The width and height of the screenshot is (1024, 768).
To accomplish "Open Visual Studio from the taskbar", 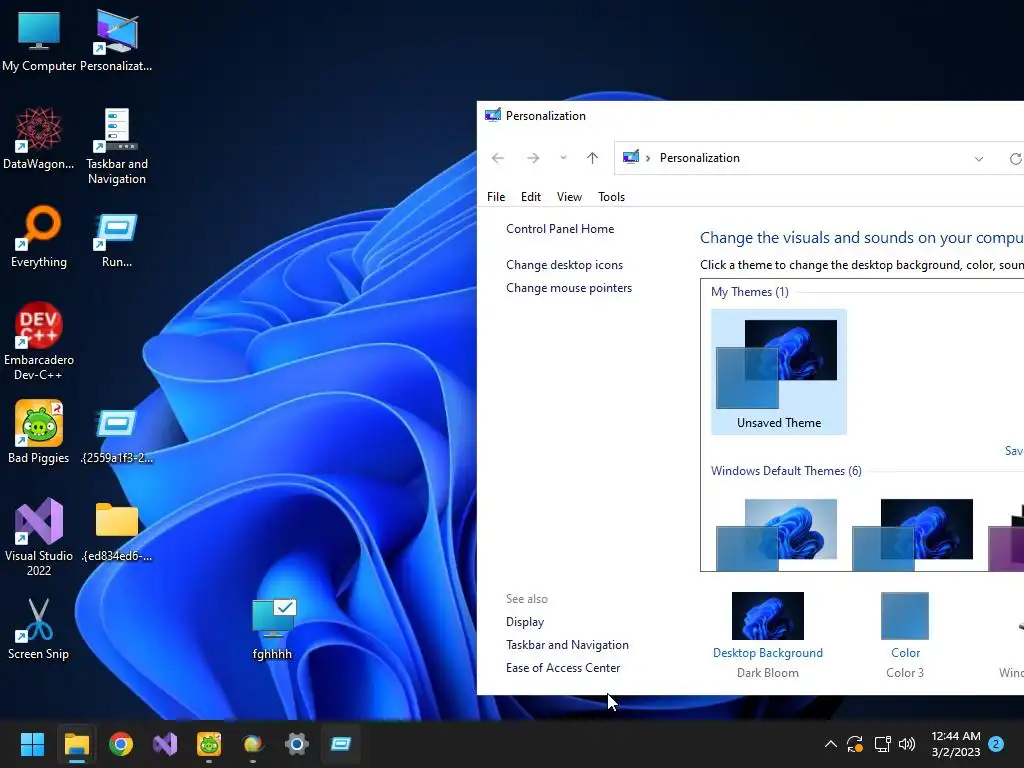I will tap(165, 744).
